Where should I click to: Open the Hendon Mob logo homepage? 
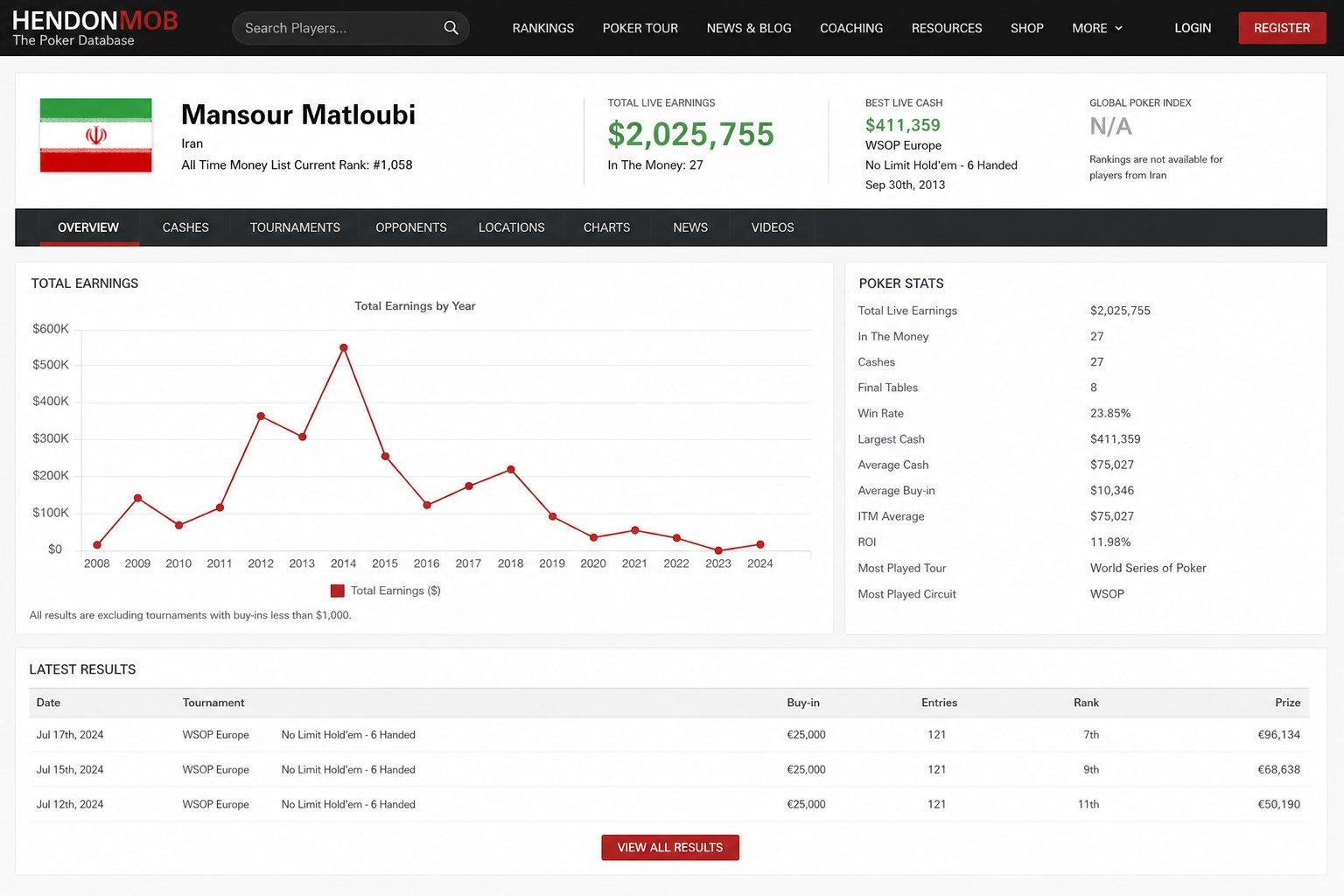[x=94, y=28]
